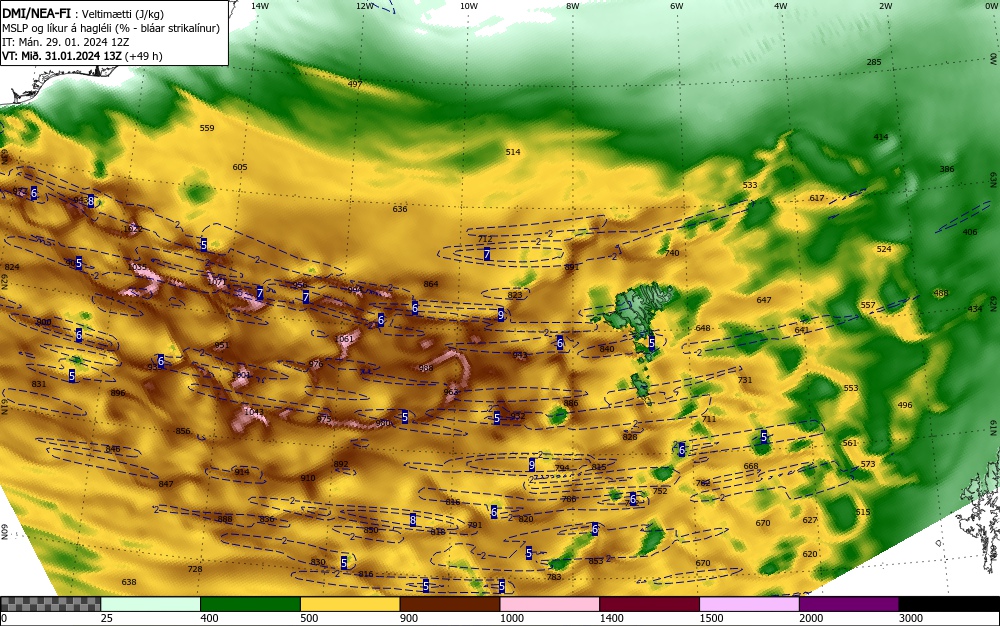Click the 414 map value
Viewport: 1000px width, 626px height.
(x=881, y=137)
